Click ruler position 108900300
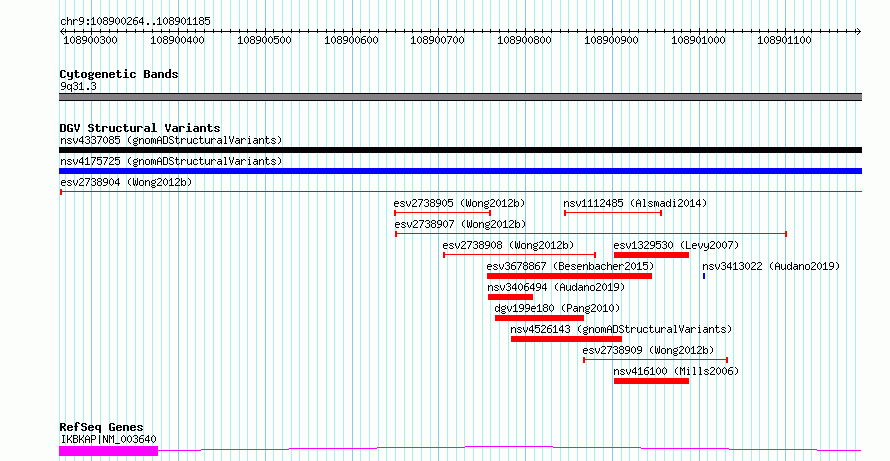Image resolution: width=890 pixels, height=461 pixels. [x=91, y=40]
